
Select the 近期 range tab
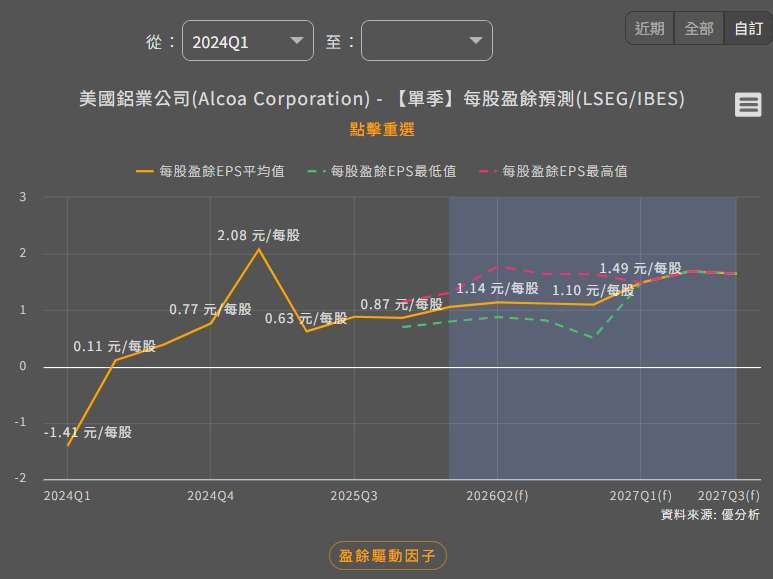click(x=649, y=28)
